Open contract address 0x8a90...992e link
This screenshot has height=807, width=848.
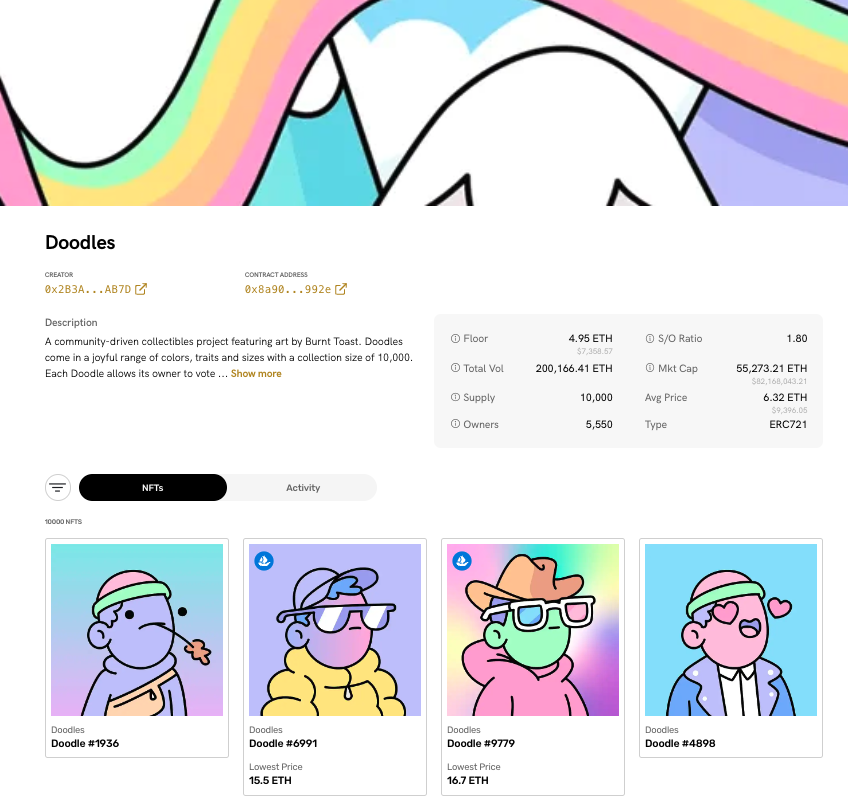pos(288,289)
